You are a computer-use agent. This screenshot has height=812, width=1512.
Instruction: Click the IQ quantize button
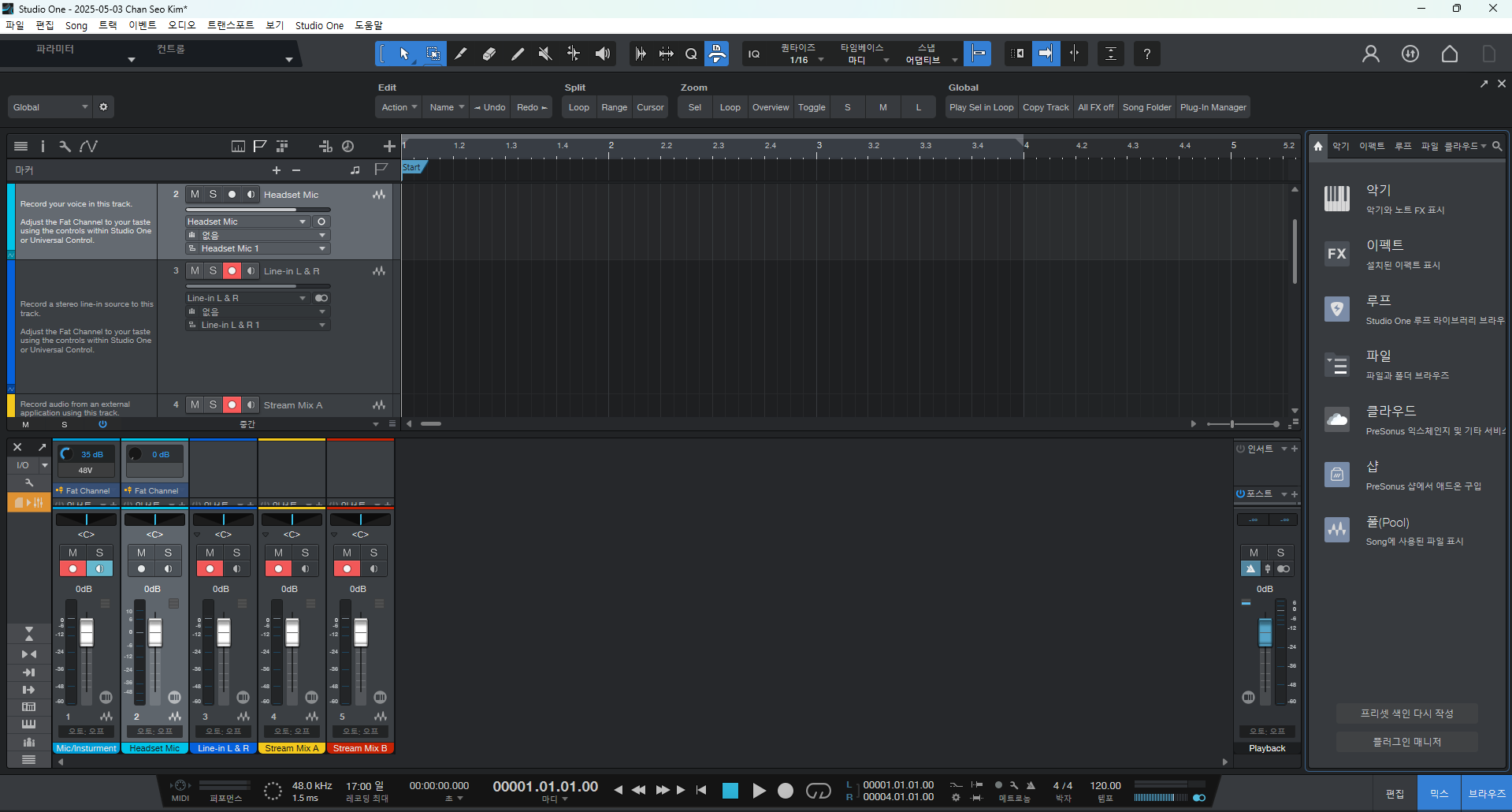click(x=754, y=54)
